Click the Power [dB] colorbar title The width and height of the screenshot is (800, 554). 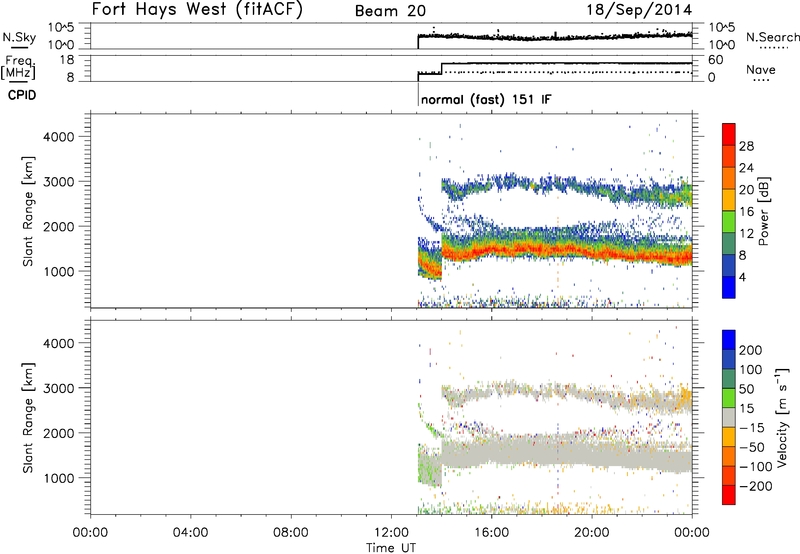tap(763, 211)
